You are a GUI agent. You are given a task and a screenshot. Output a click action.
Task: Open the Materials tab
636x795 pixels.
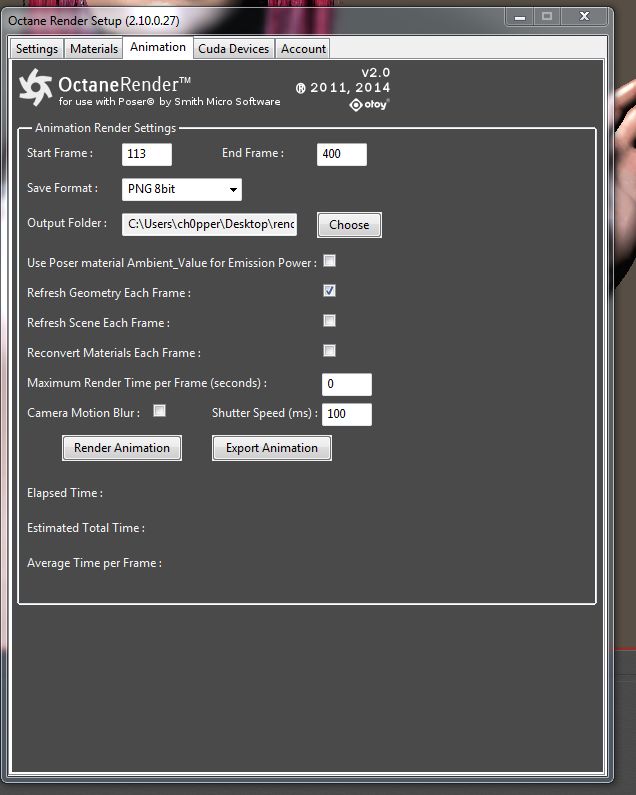click(94, 49)
